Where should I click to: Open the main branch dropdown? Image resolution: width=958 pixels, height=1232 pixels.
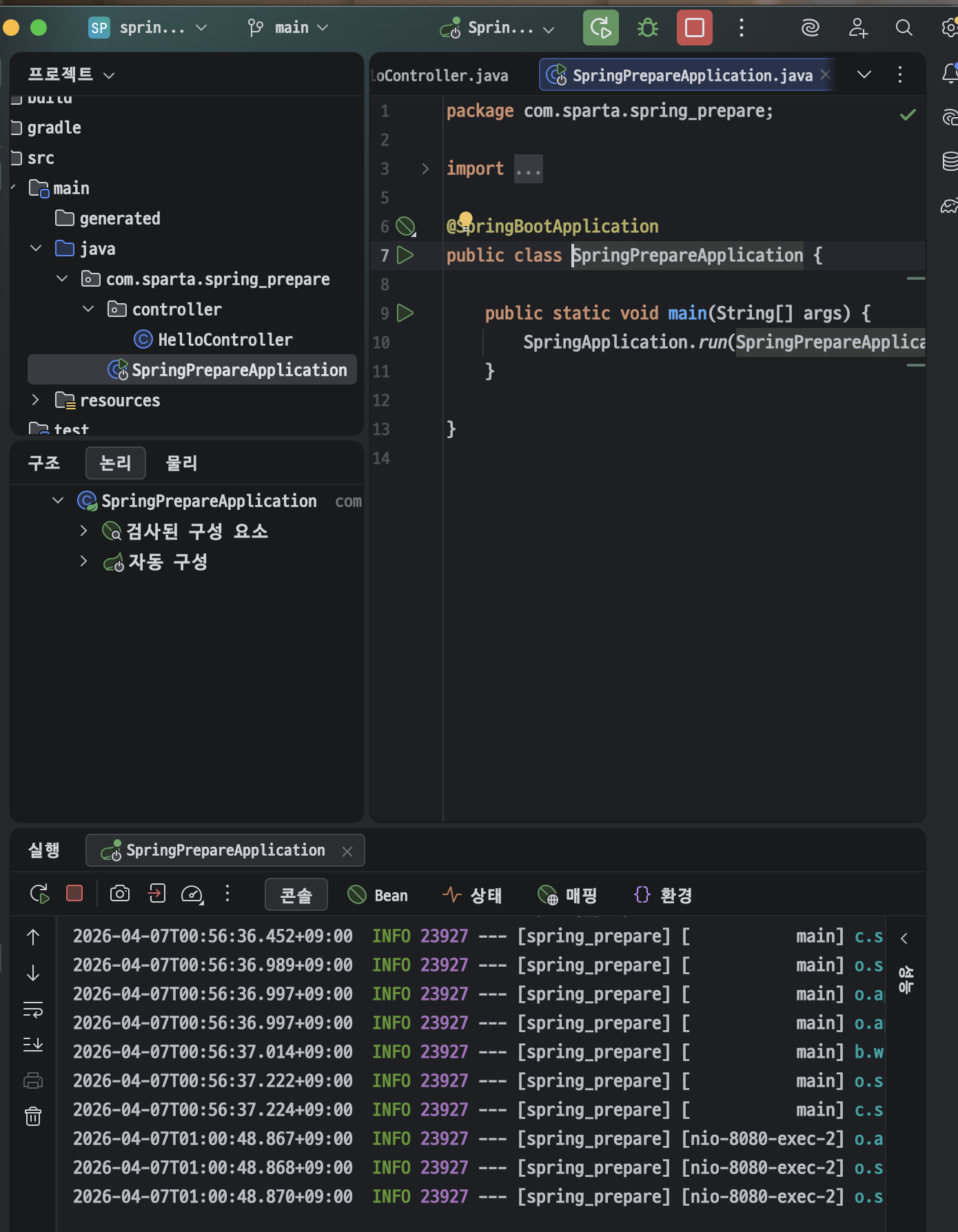(x=288, y=28)
